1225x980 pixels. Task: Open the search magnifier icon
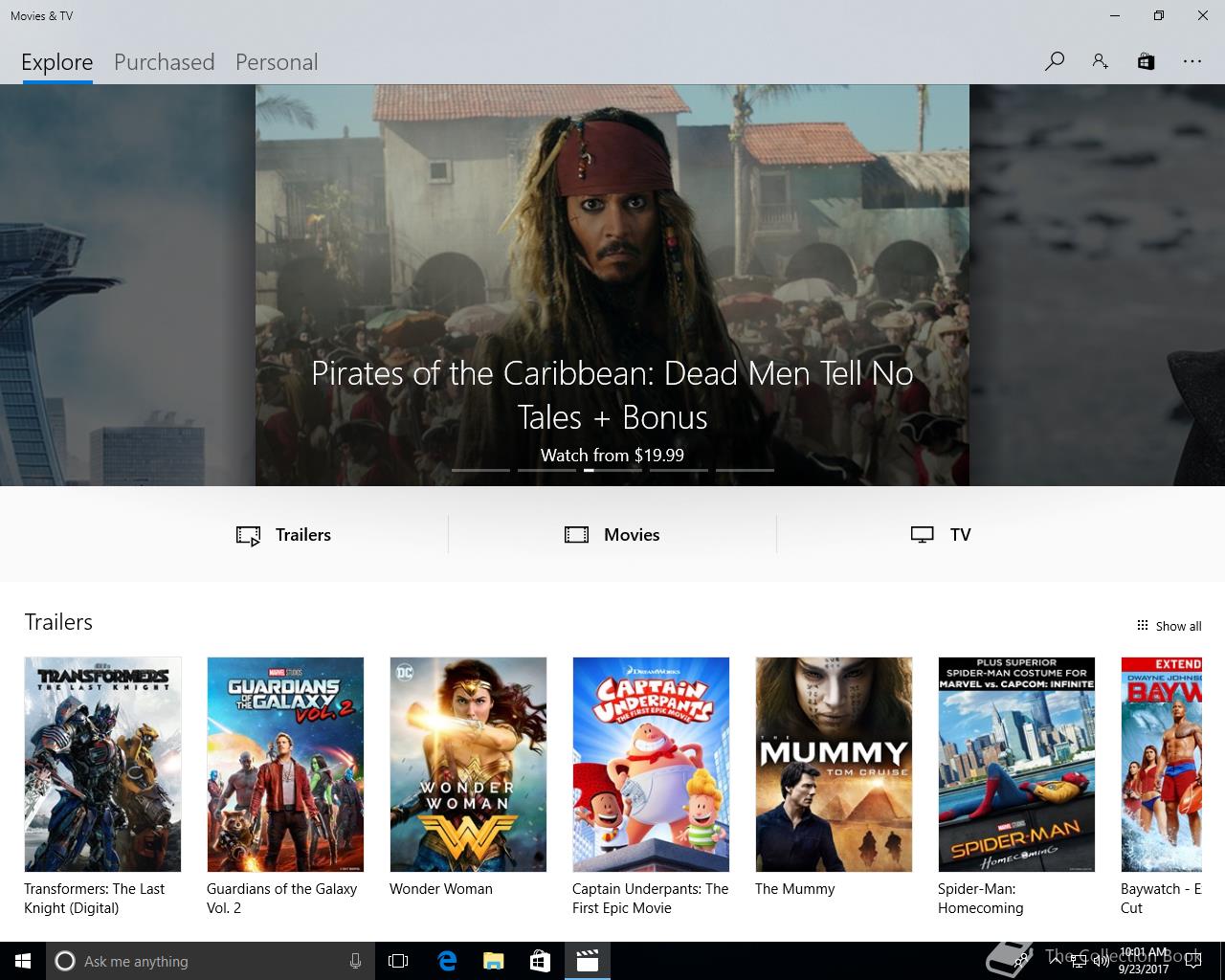point(1055,61)
